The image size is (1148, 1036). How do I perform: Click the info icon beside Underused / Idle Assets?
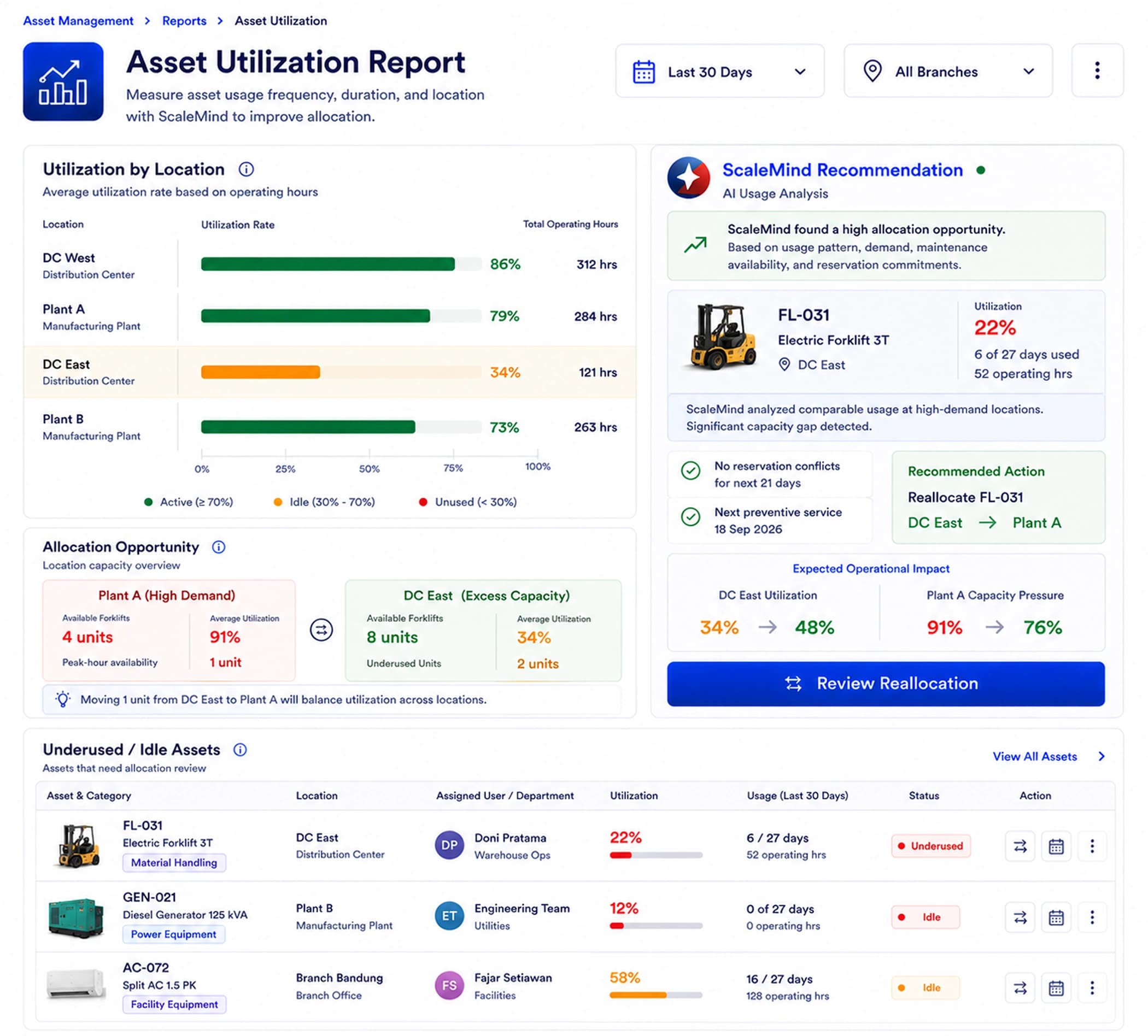tap(241, 750)
